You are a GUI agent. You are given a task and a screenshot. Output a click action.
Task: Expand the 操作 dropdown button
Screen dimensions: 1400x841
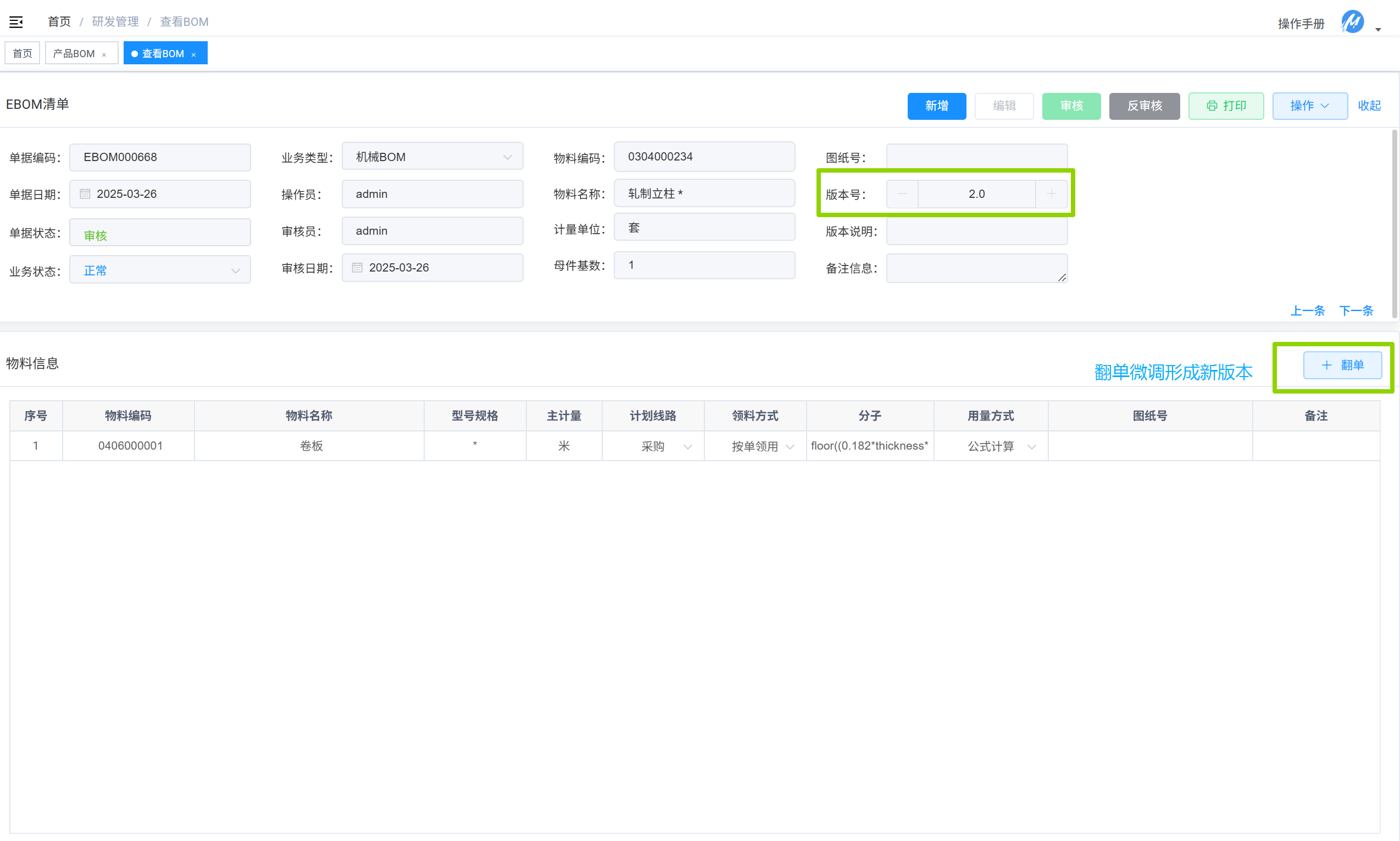point(1309,106)
